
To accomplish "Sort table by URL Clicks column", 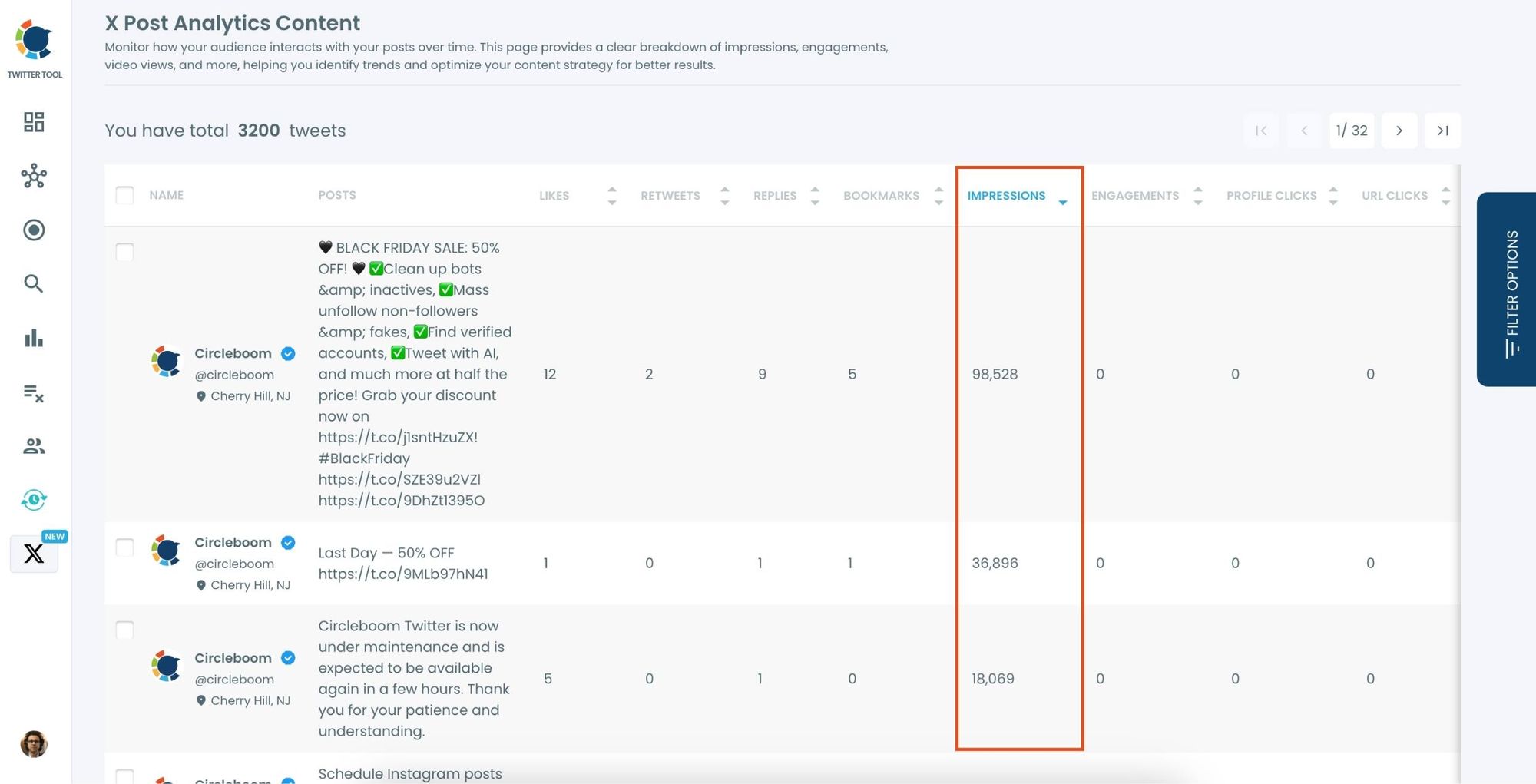I will point(1445,196).
